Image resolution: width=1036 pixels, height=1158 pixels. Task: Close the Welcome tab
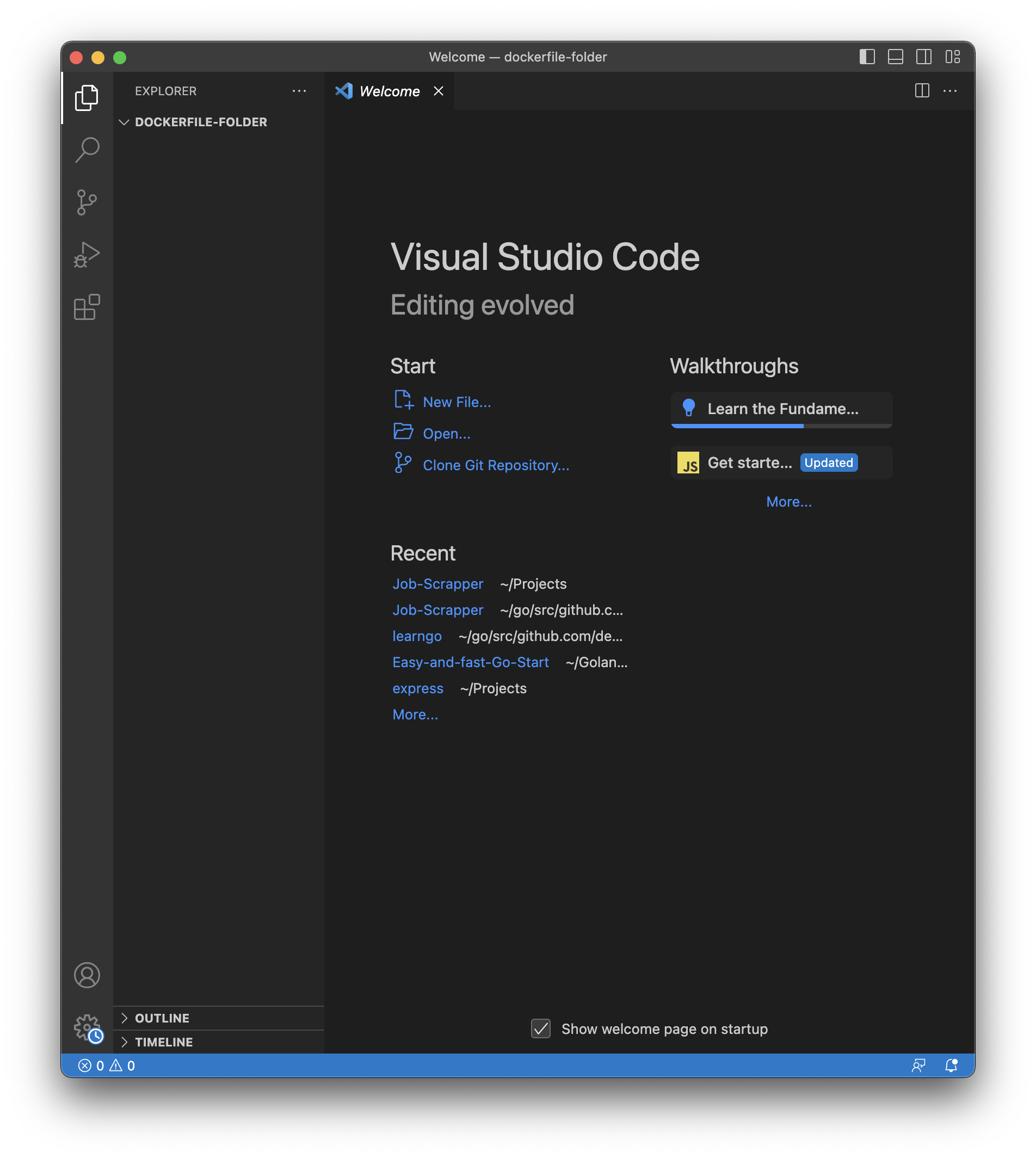tap(439, 91)
